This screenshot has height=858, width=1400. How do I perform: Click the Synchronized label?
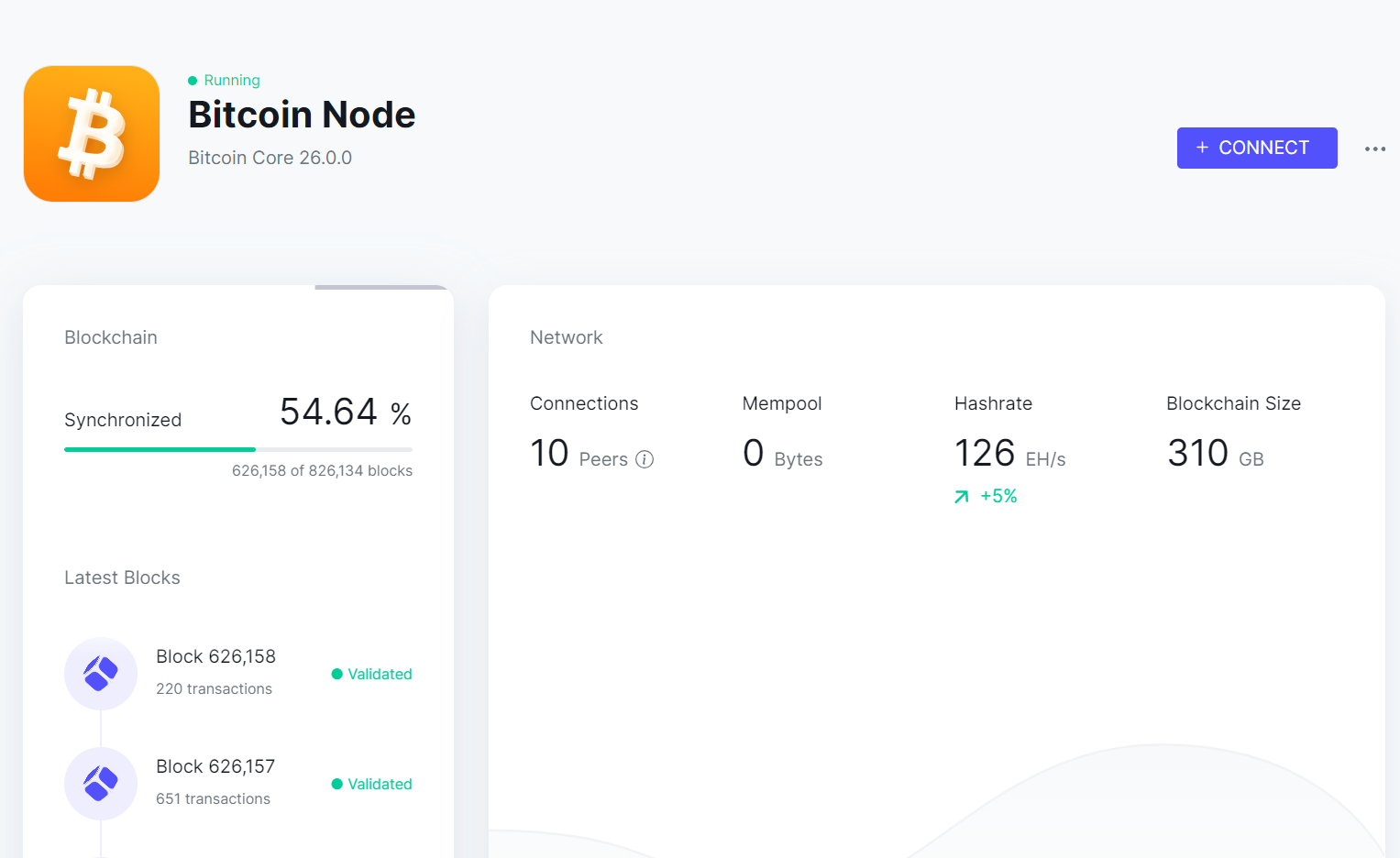coord(123,420)
